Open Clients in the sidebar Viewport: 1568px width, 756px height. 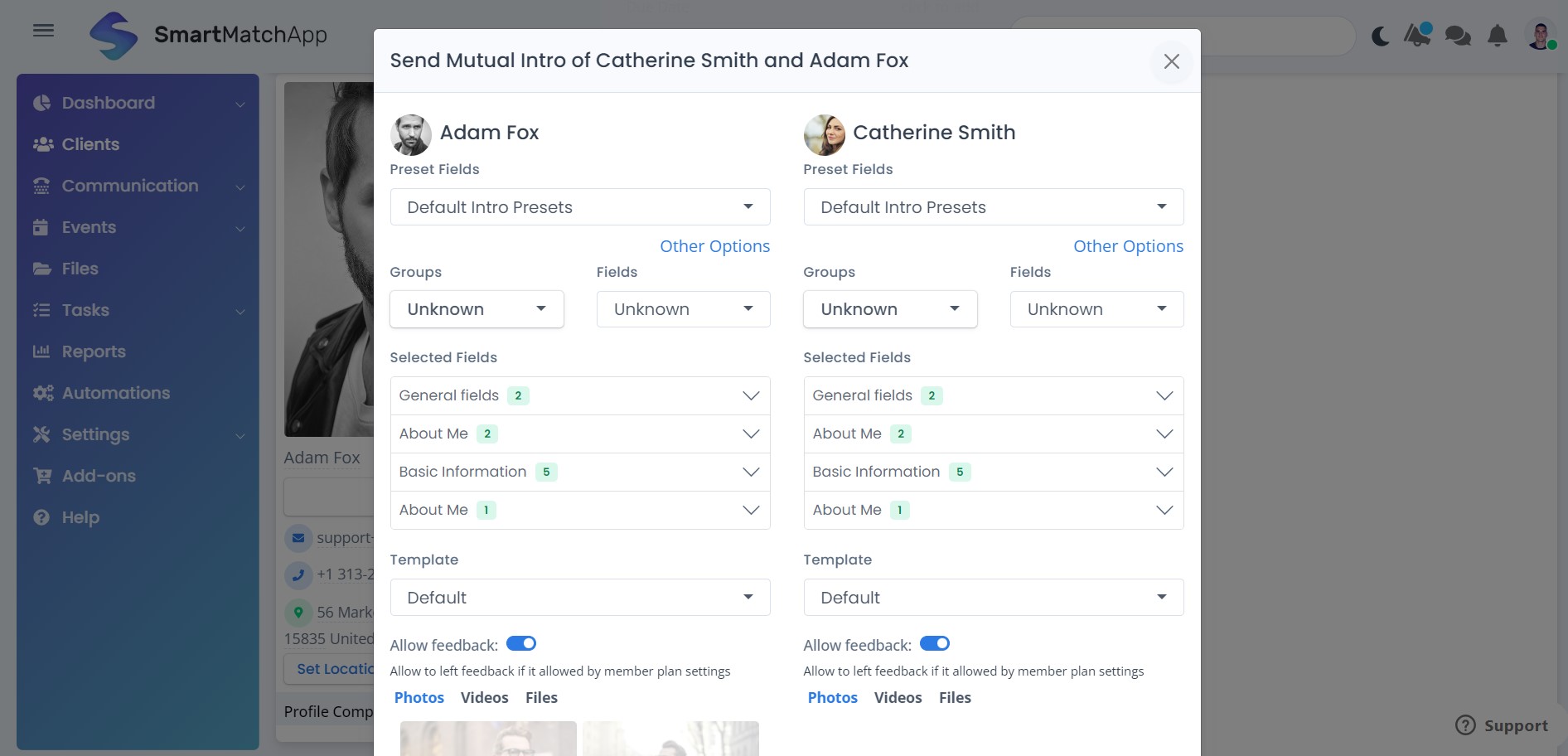tap(90, 144)
